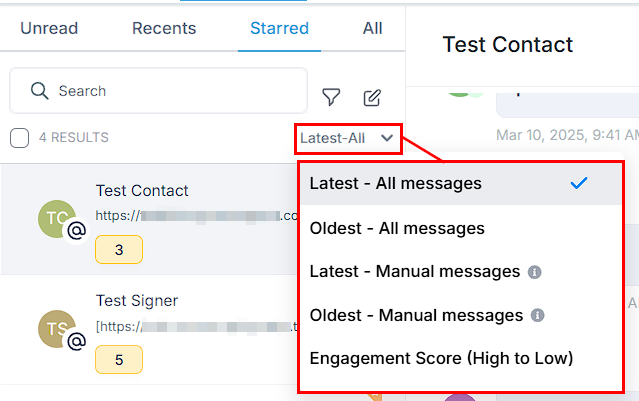Click the chevron arrow next to Latest-All

coord(387,138)
